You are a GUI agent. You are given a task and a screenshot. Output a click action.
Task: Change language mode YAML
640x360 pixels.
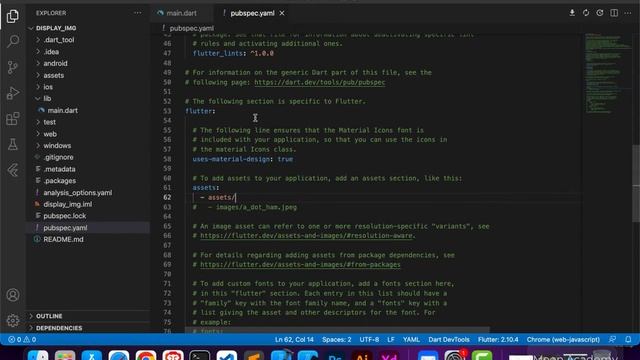411,340
